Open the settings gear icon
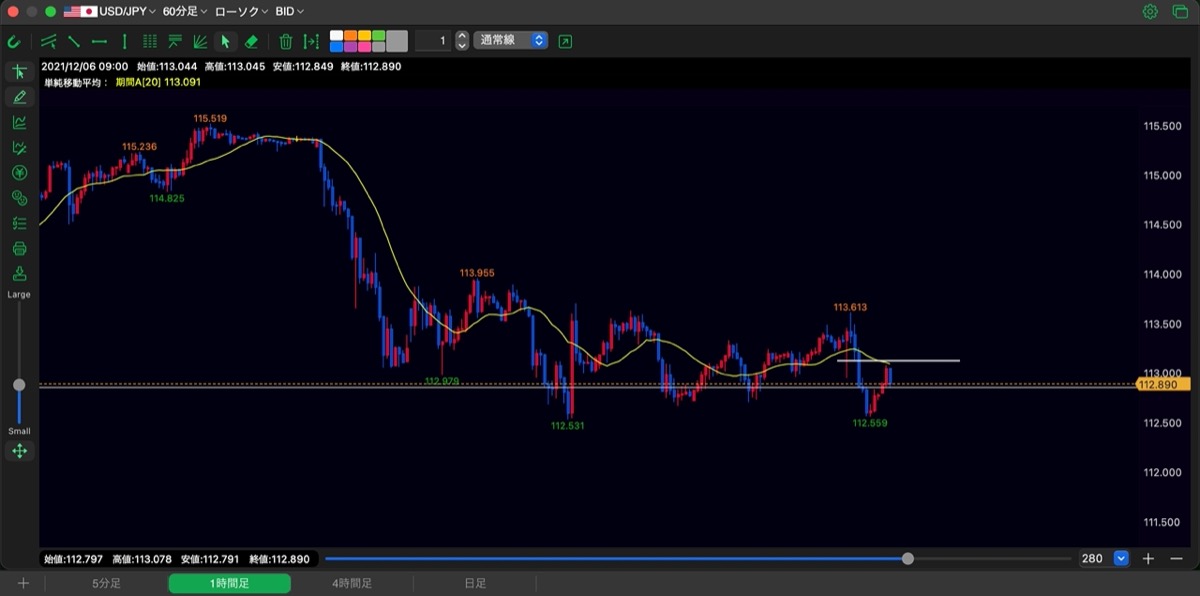Image resolution: width=1200 pixels, height=596 pixels. 1150,12
